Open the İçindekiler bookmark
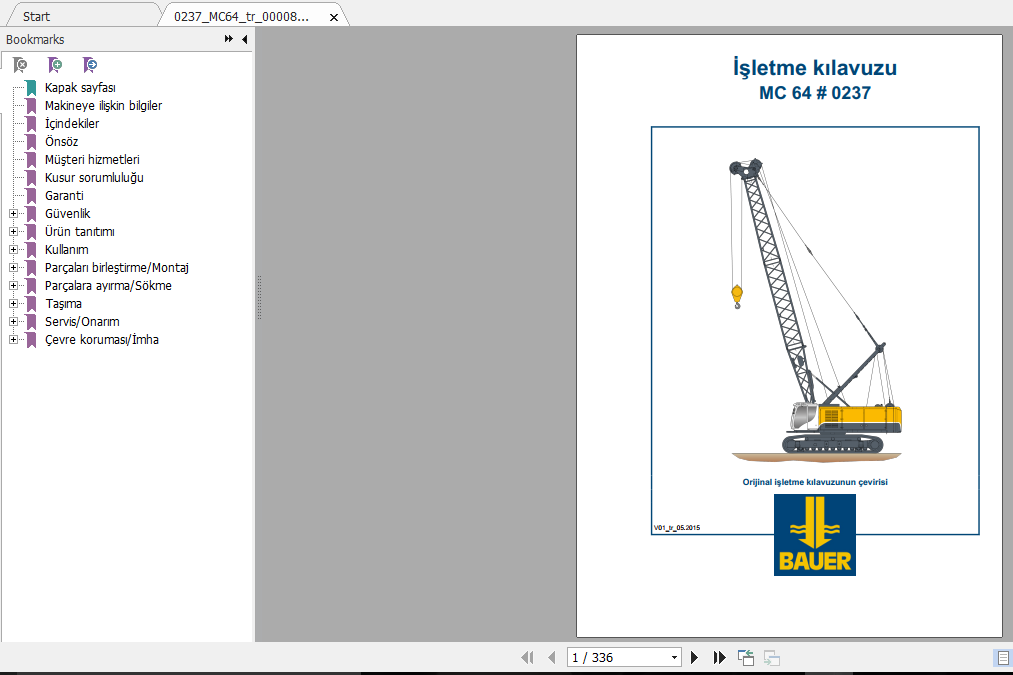The image size is (1013, 675). click(x=72, y=123)
